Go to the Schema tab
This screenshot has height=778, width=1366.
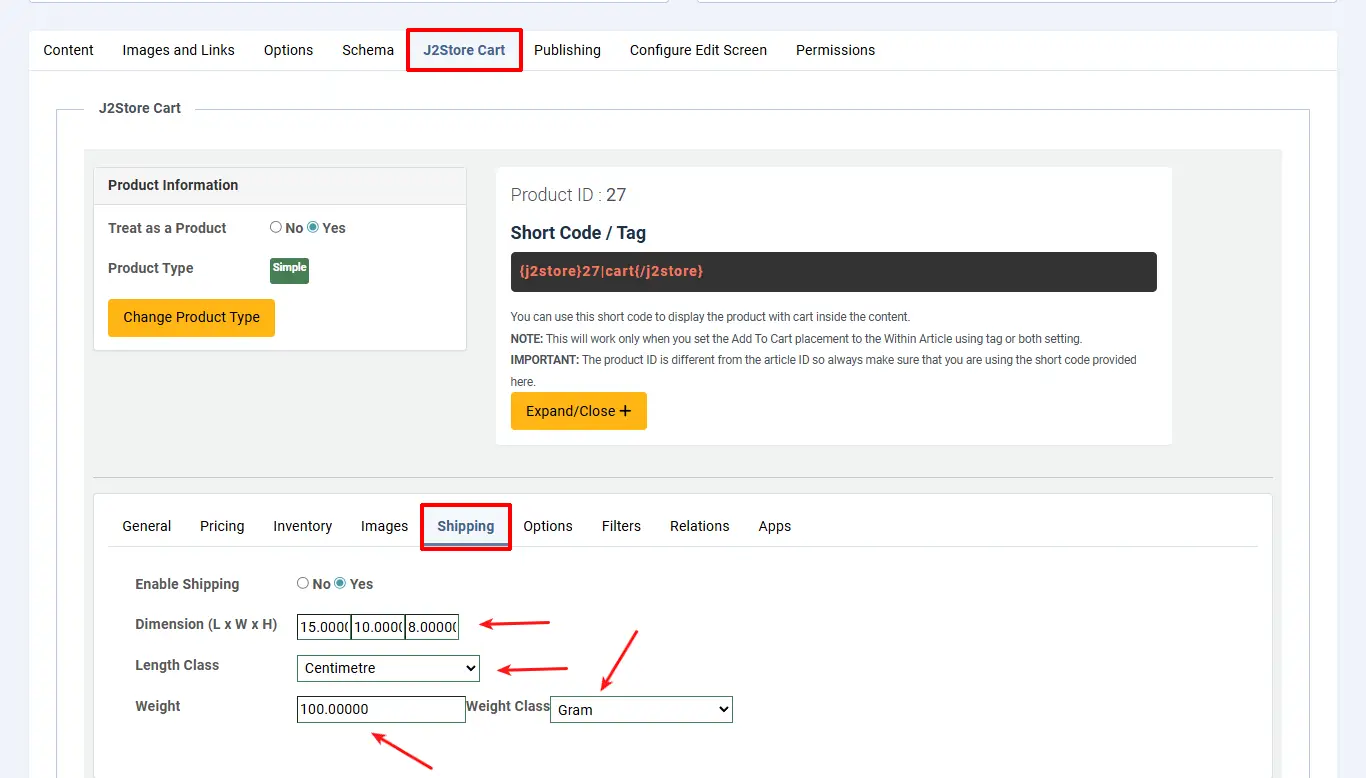tap(368, 50)
